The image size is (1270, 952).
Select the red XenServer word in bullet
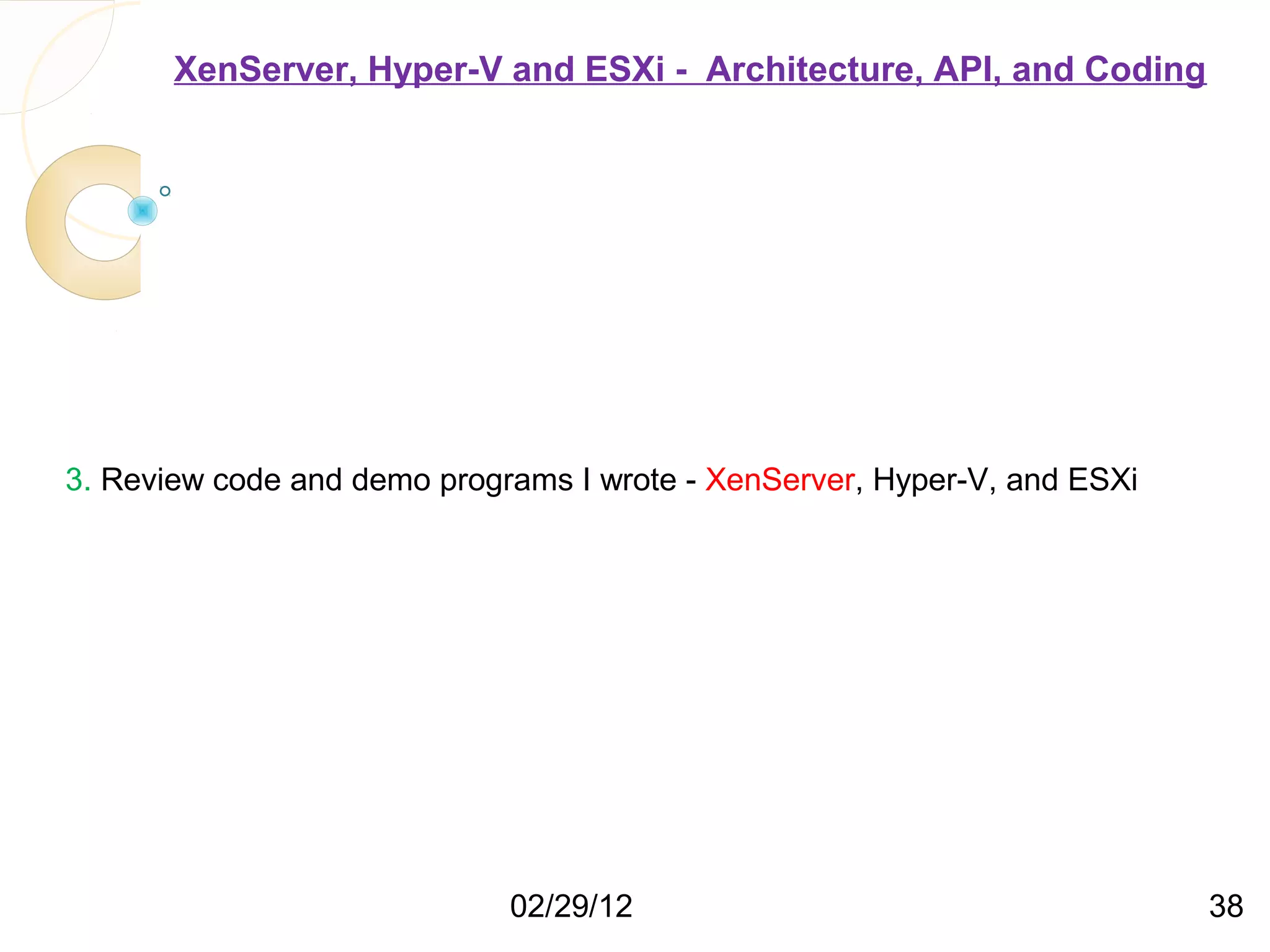pyautogui.click(x=780, y=480)
